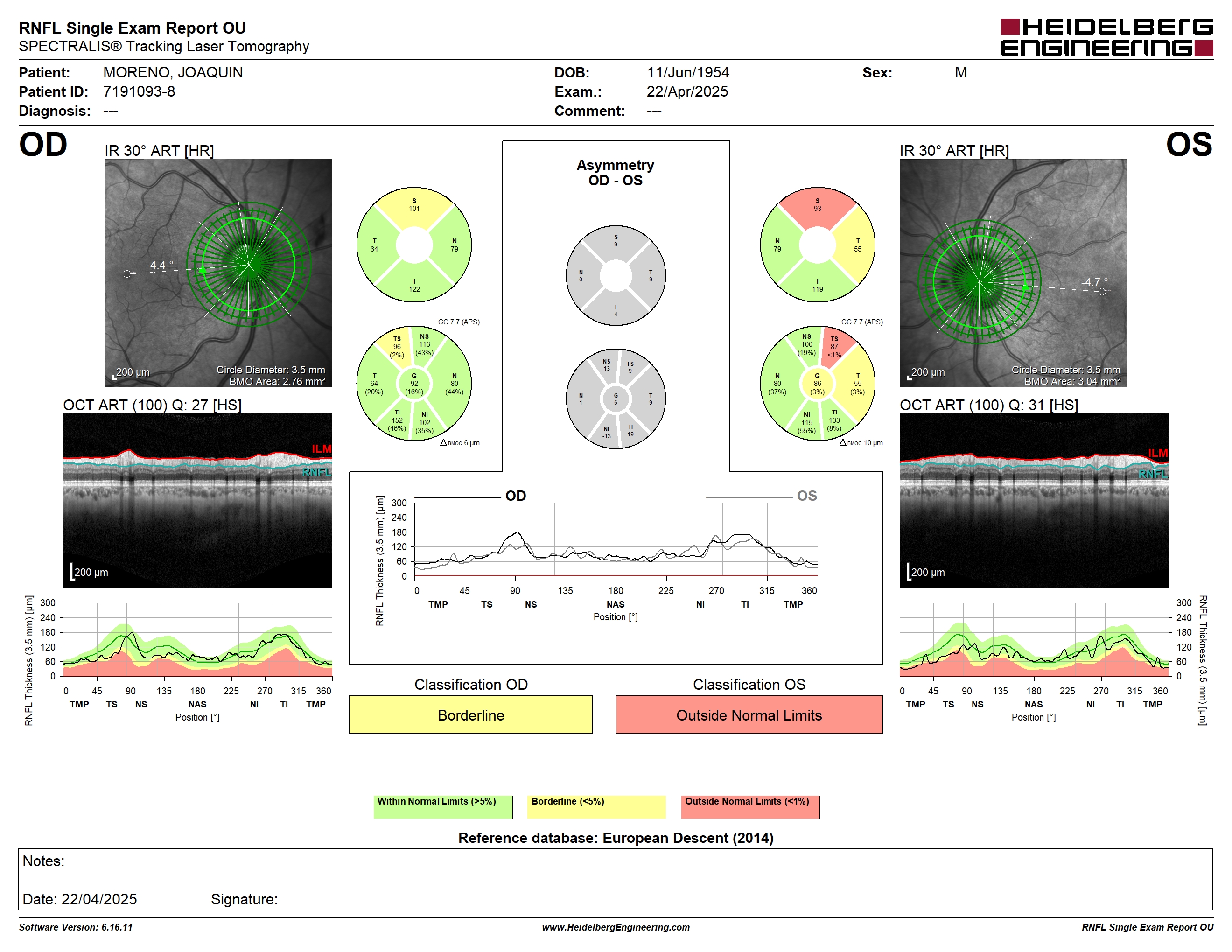The width and height of the screenshot is (1232, 952).
Task: Click the Date: 22/04/2025 text in notes
Action: [79, 899]
